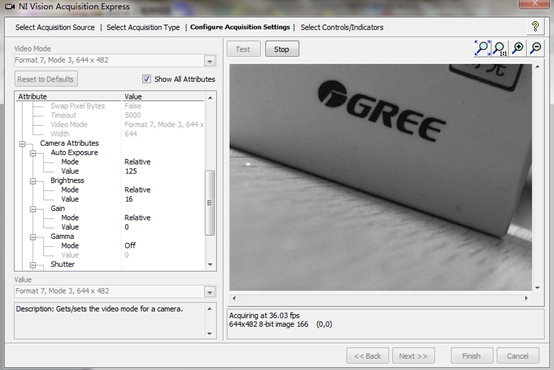554x370 pixels.
Task: Select Gain Value 0
Action: point(126,227)
